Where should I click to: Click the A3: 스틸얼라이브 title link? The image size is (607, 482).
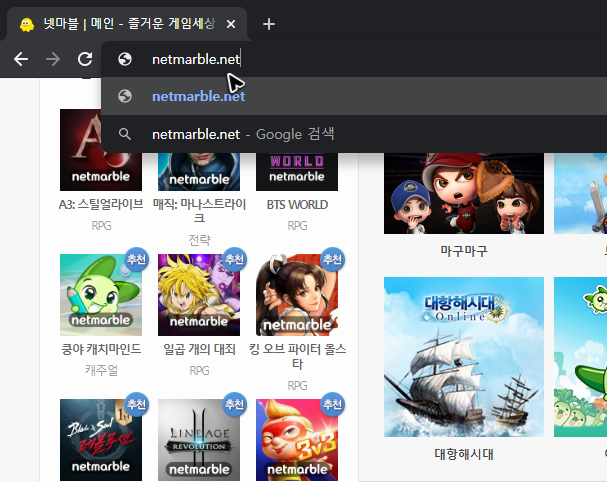point(101,204)
